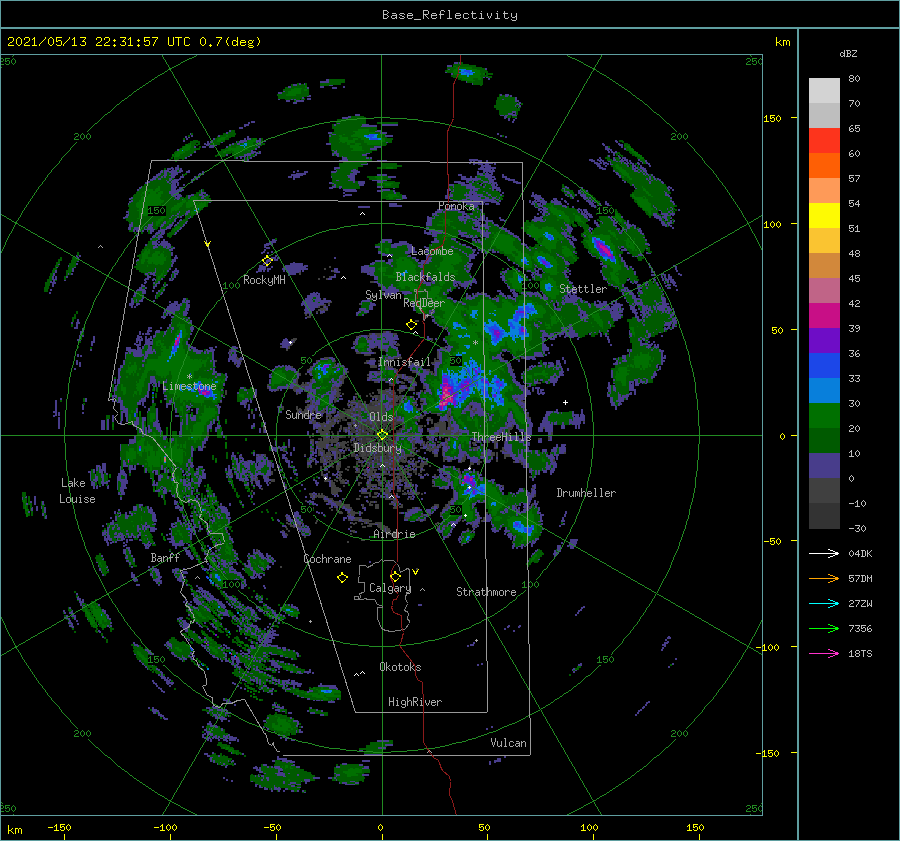Click the 04DK legend label
Screen dimensions: 900x841
point(860,553)
